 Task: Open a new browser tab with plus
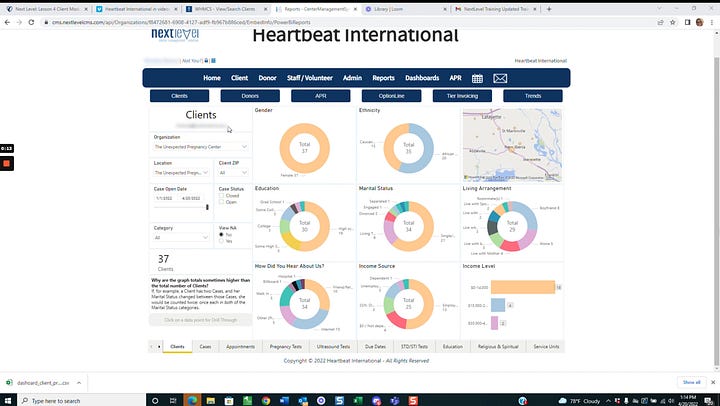pos(549,9)
